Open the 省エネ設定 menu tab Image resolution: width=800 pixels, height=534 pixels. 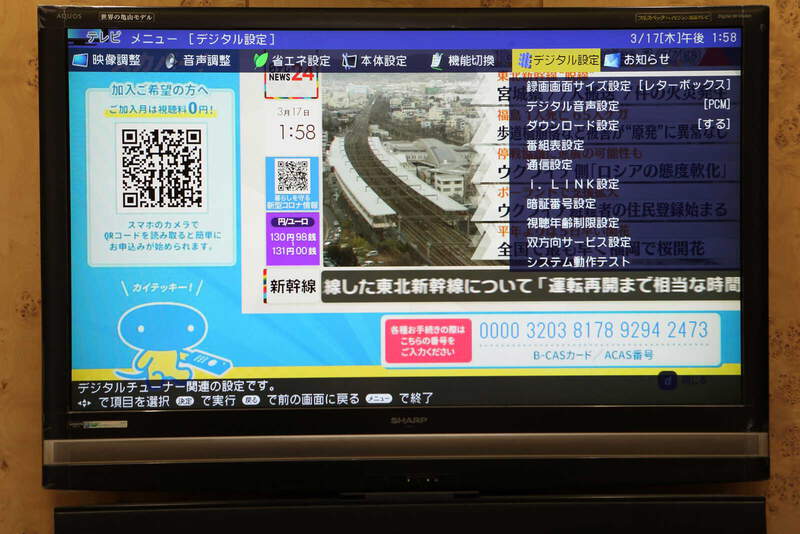click(x=292, y=61)
